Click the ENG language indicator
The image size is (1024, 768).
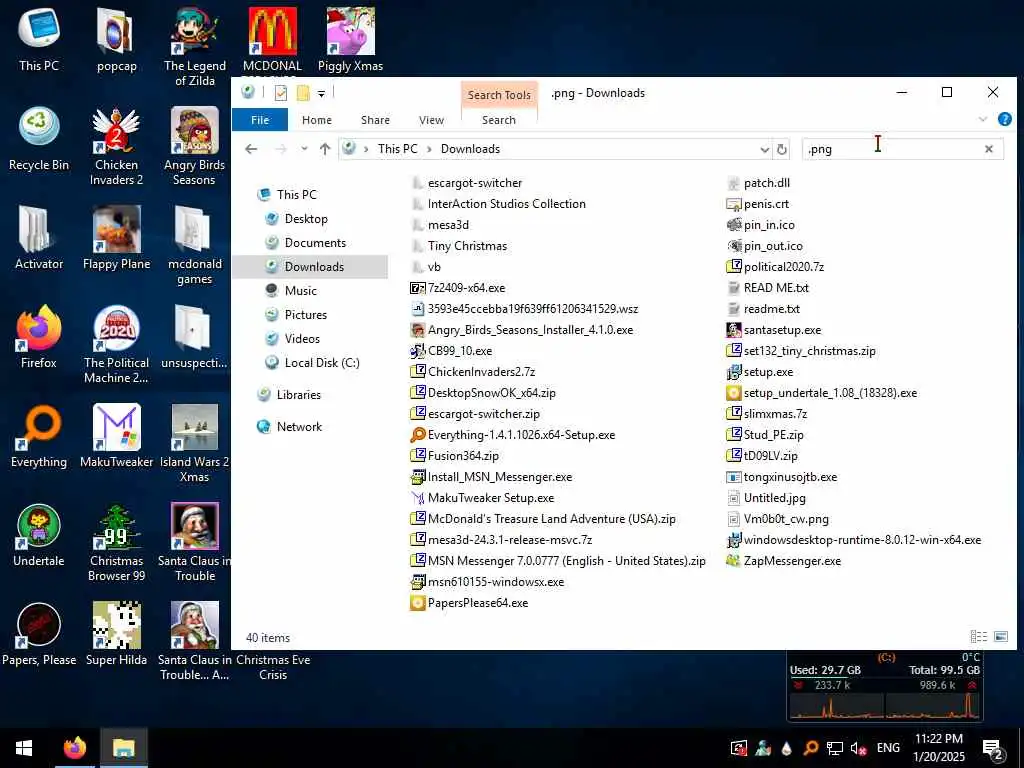888,748
